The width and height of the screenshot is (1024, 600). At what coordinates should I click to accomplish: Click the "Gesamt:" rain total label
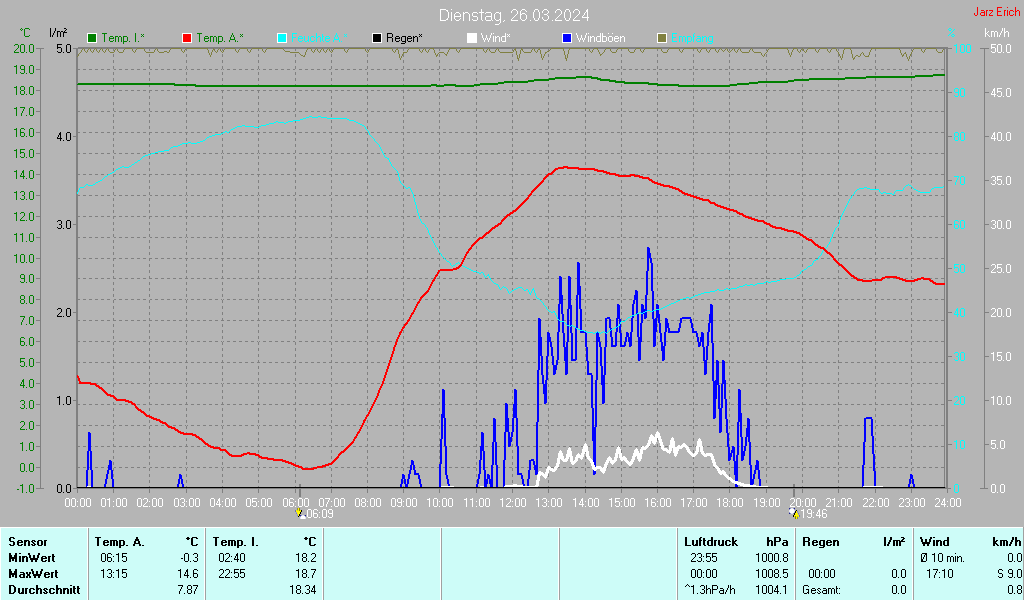coord(822,590)
